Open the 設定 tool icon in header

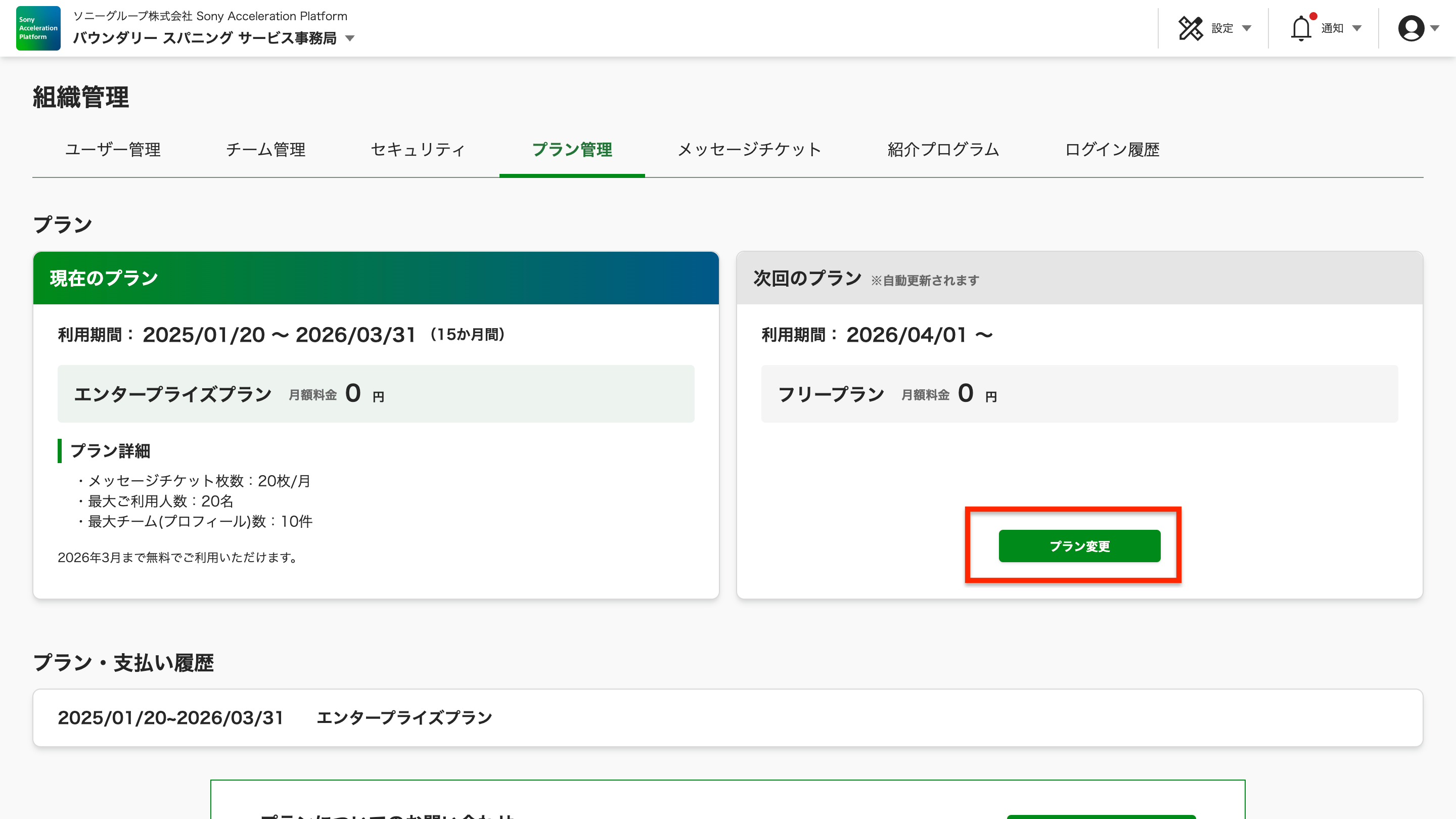pos(1192,28)
